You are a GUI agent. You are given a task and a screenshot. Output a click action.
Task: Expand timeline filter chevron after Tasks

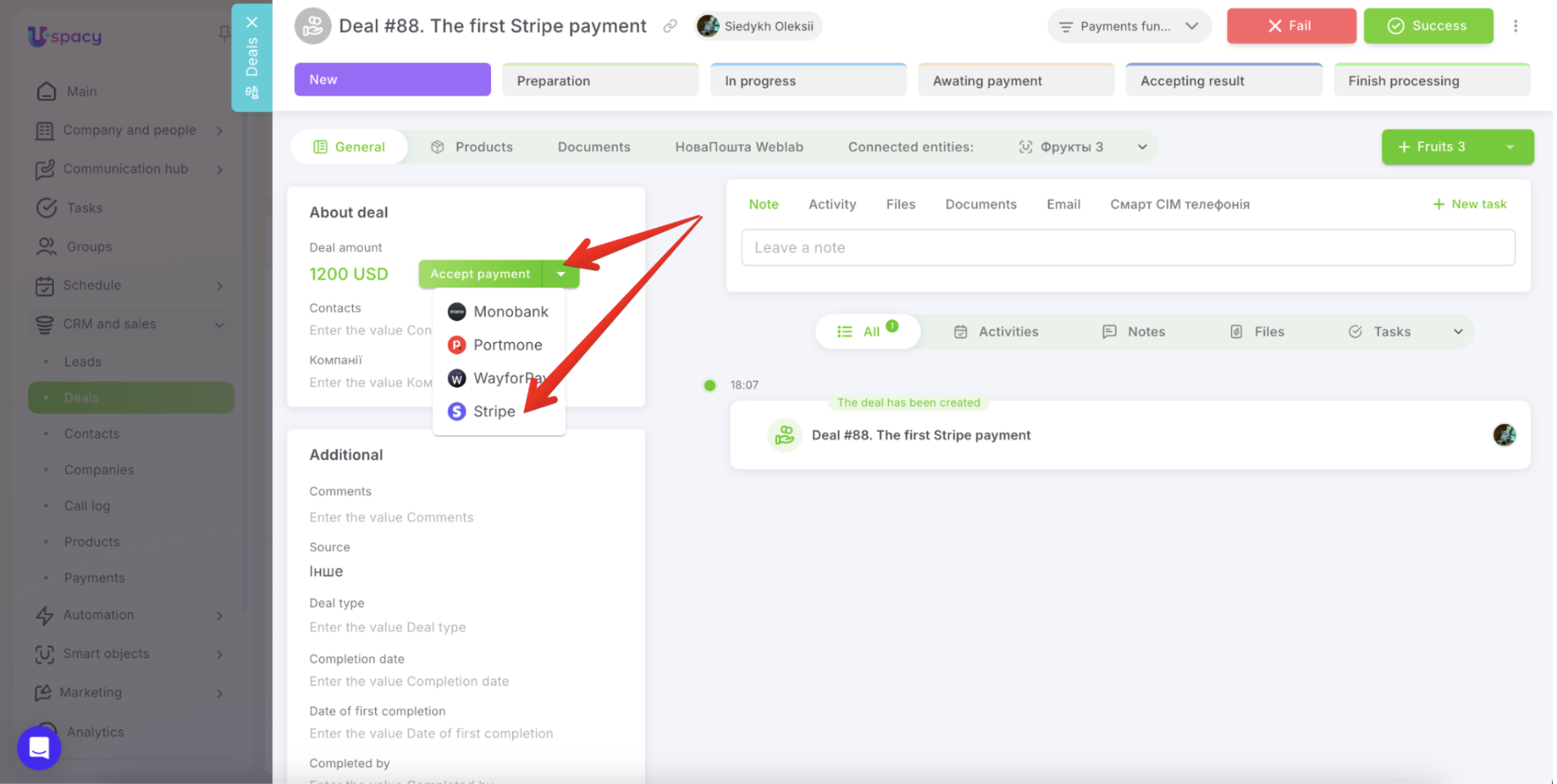point(1457,332)
